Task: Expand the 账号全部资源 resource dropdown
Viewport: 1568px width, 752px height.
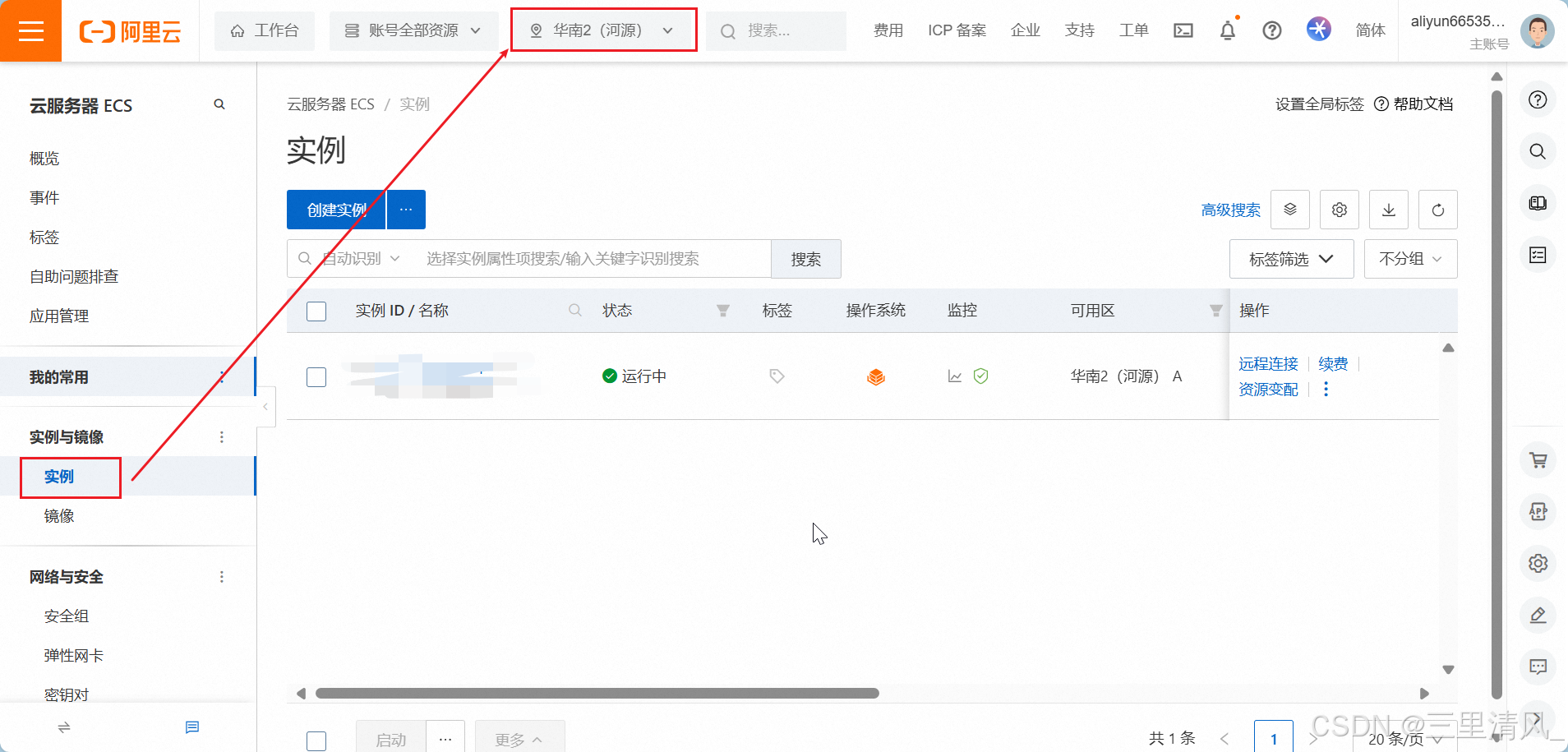Action: coord(413,31)
